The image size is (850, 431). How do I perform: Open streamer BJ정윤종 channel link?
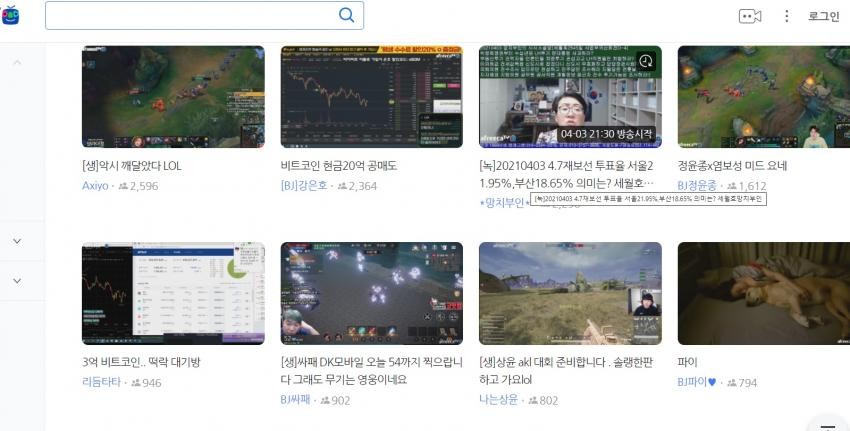[x=697, y=186]
